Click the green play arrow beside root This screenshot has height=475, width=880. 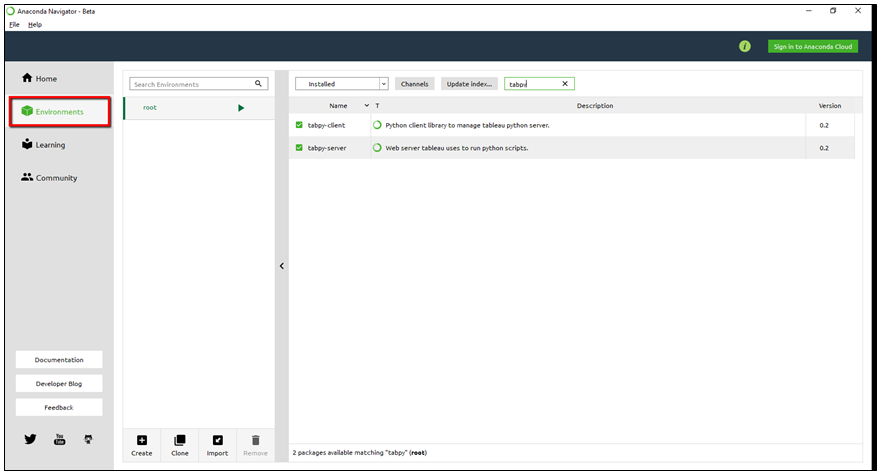(x=241, y=108)
